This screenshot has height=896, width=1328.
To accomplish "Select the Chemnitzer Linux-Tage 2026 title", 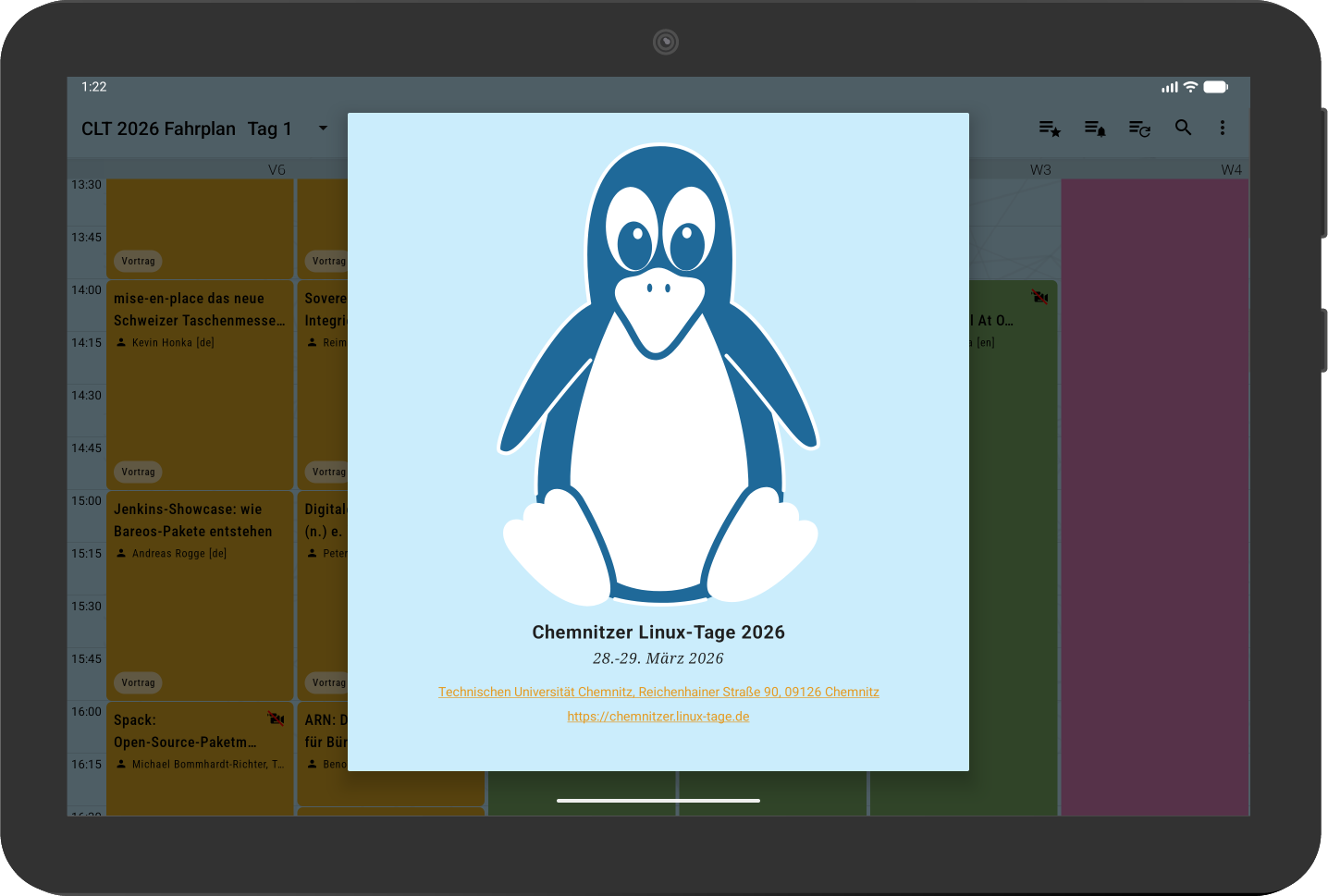I will click(x=658, y=632).
